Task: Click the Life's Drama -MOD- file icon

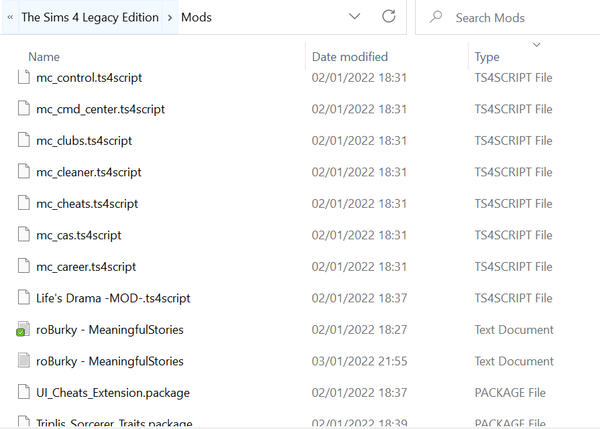Action: pyautogui.click(x=24, y=298)
